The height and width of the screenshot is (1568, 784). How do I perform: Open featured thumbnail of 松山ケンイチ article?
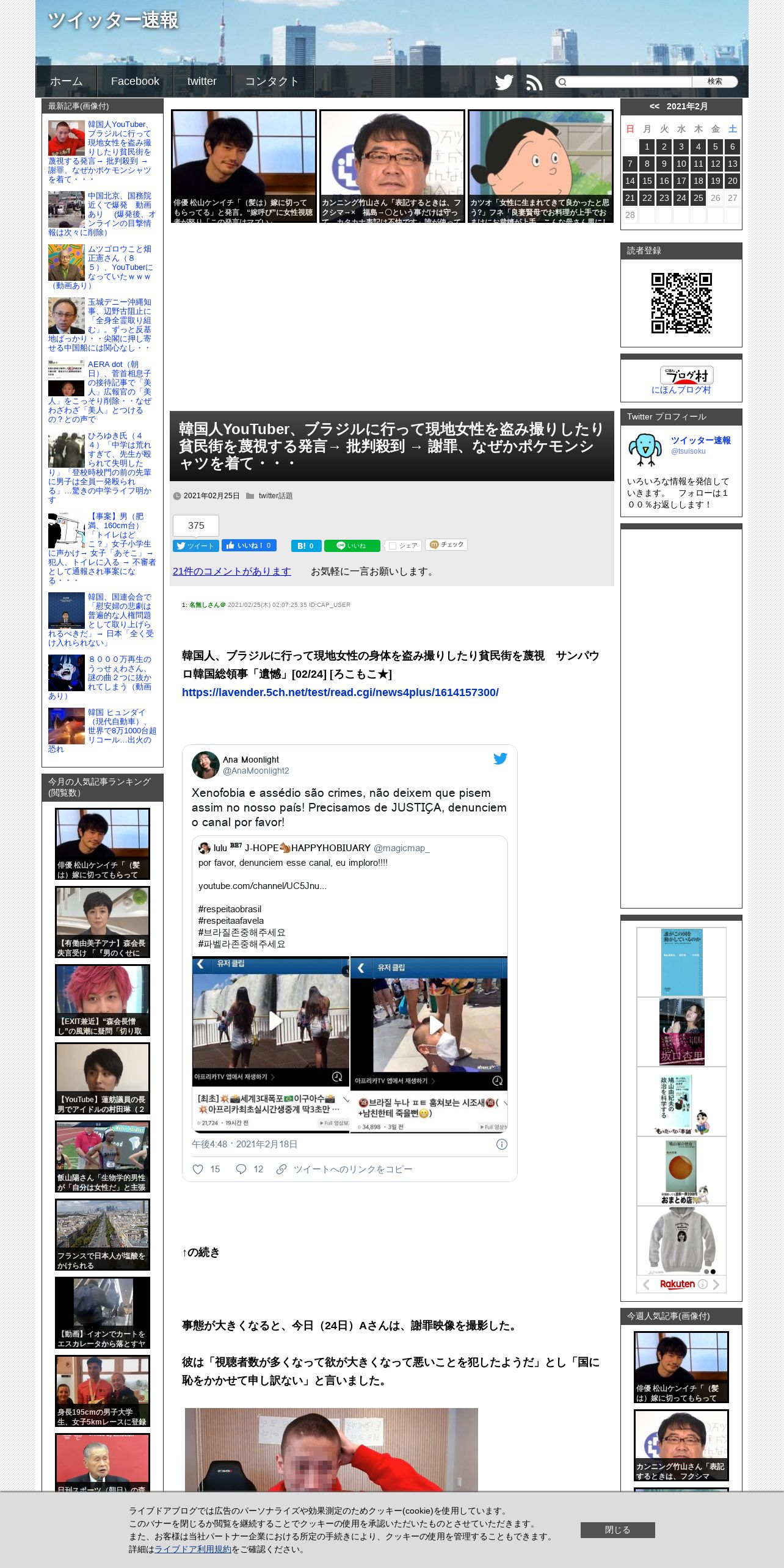(x=244, y=166)
